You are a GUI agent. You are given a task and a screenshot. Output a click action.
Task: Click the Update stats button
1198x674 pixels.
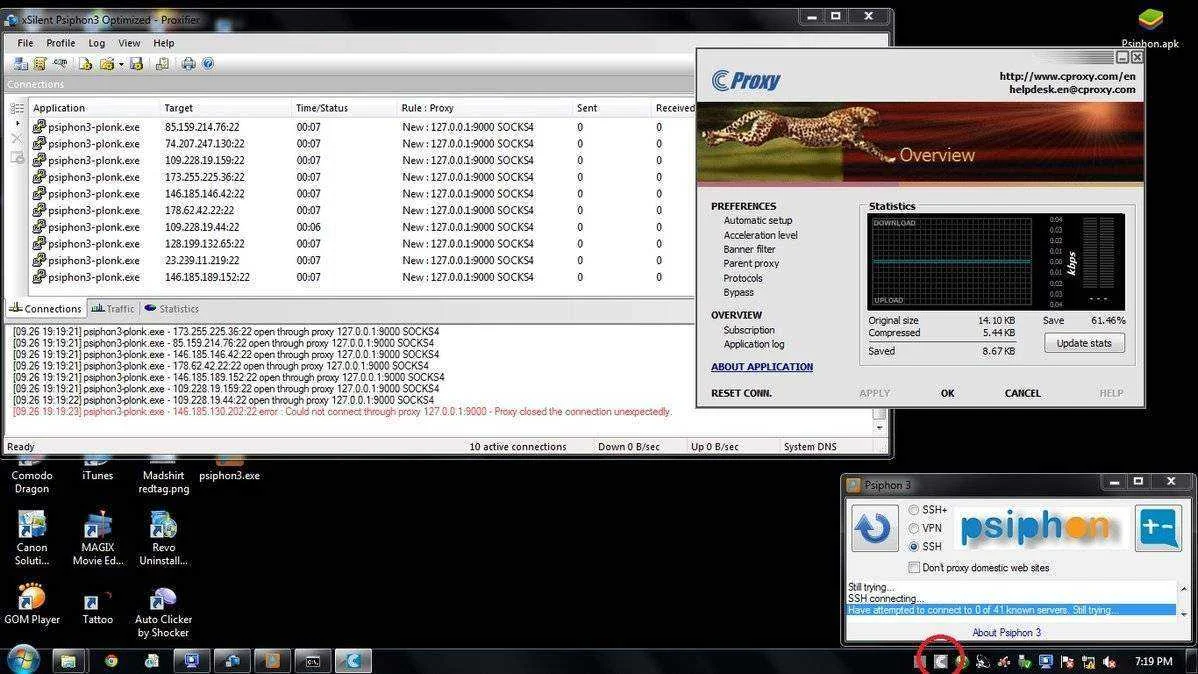point(1083,343)
